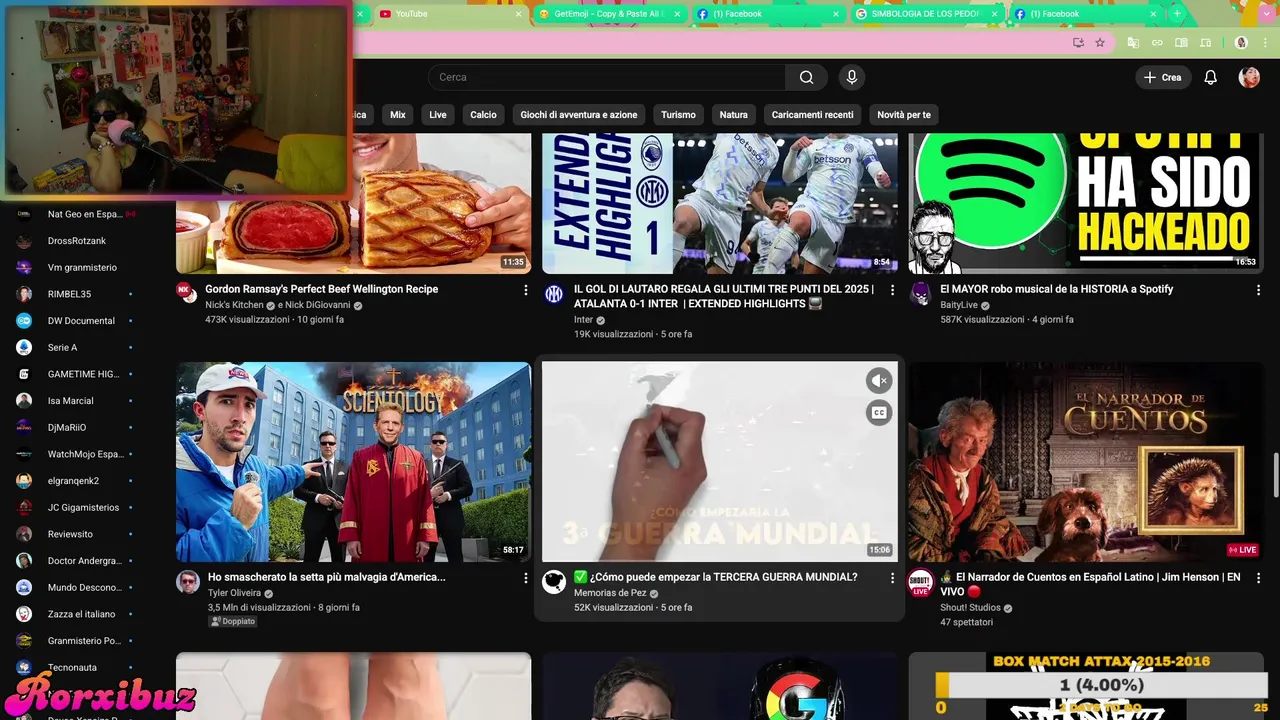Open the Spotify HA SIDO HACKEADO thumbnail

1085,203
